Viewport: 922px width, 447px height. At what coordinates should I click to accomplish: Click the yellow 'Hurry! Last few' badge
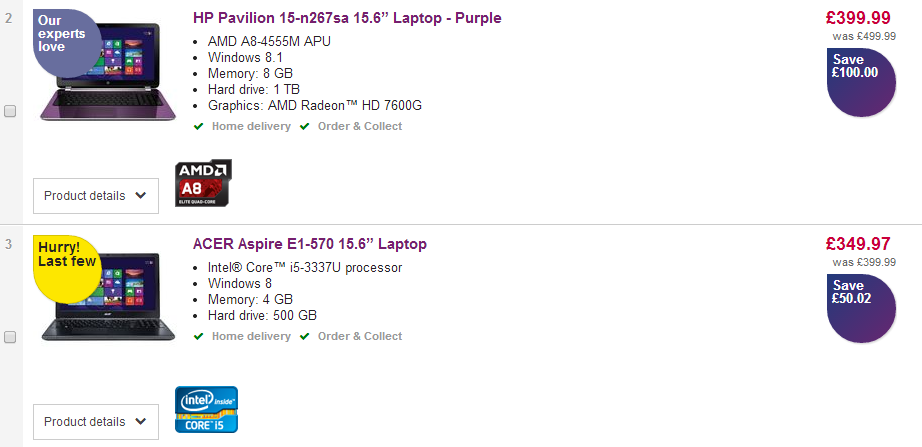click(x=66, y=269)
